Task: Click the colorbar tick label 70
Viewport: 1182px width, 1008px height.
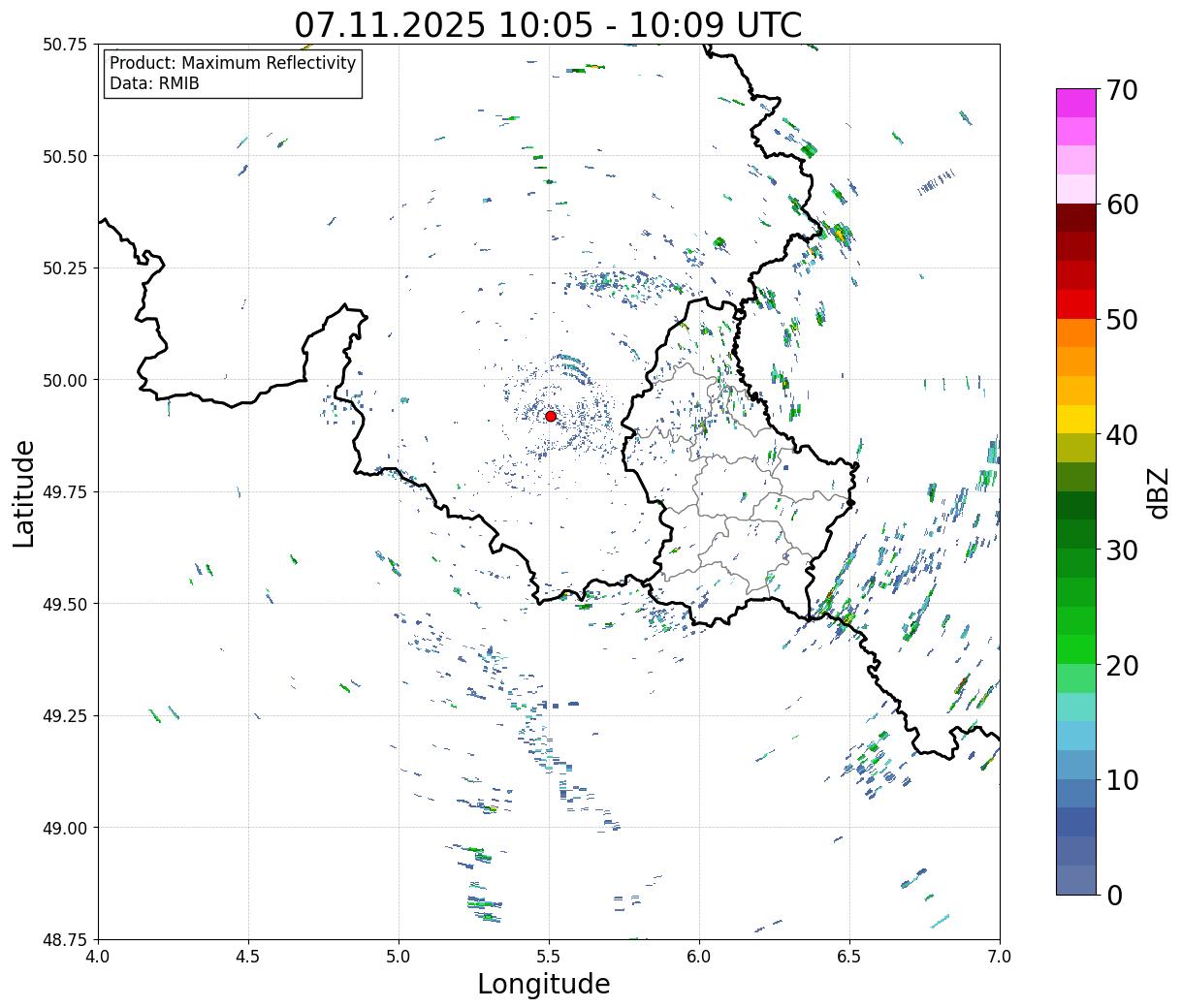Action: tap(1122, 90)
